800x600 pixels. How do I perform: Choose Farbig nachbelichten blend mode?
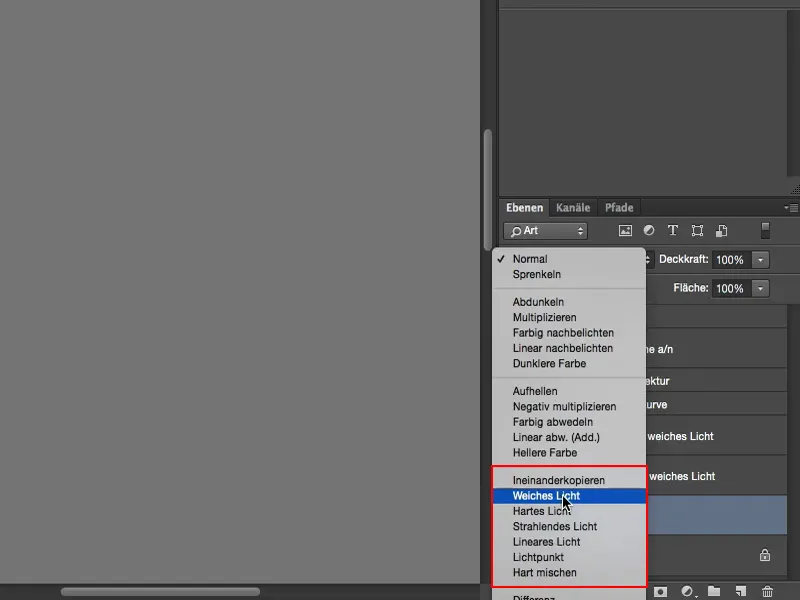click(569, 333)
